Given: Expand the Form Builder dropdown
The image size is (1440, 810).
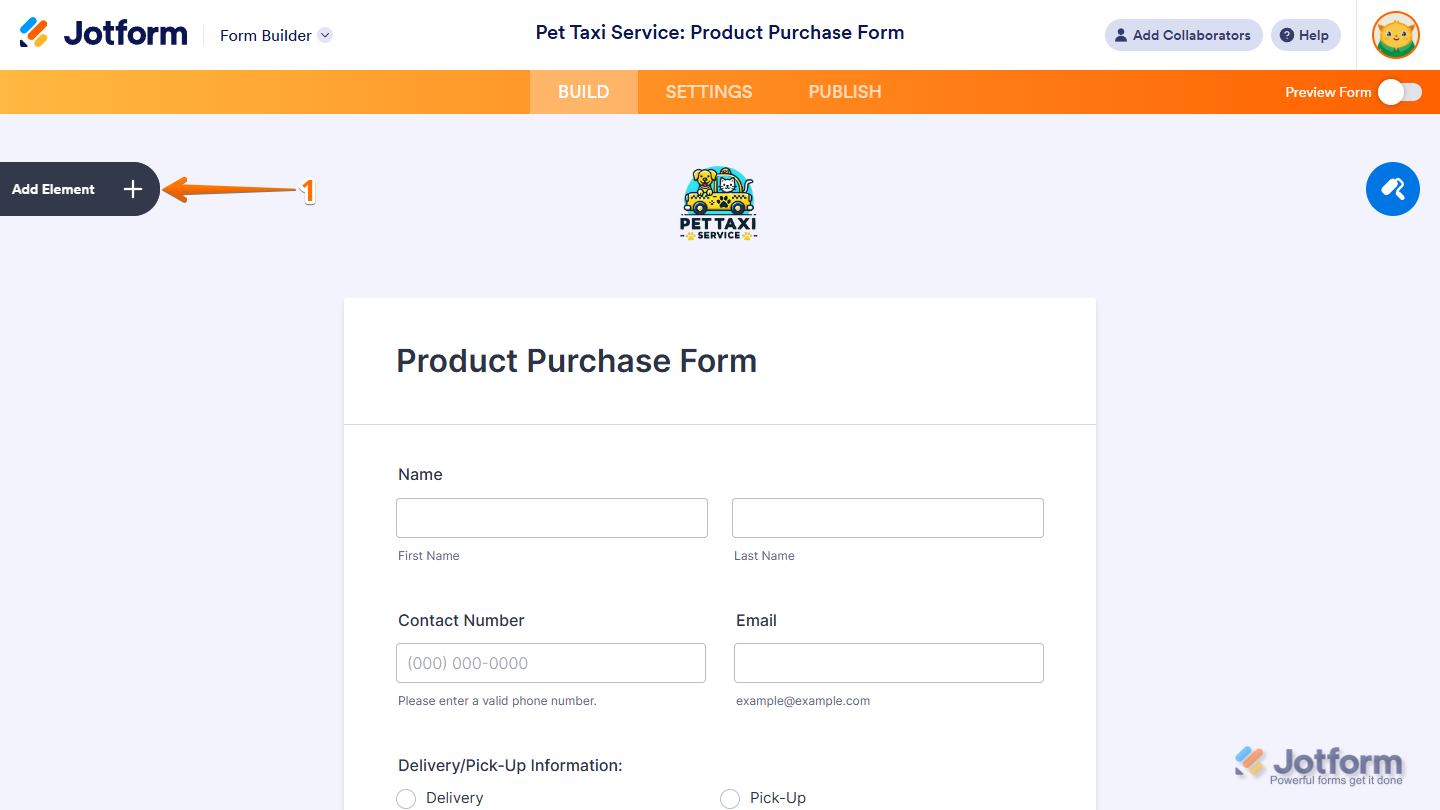Looking at the screenshot, I should [324, 35].
